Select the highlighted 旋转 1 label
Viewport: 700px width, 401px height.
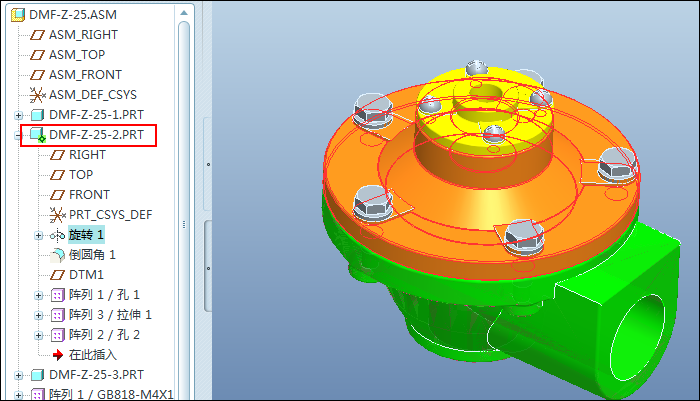(x=86, y=235)
